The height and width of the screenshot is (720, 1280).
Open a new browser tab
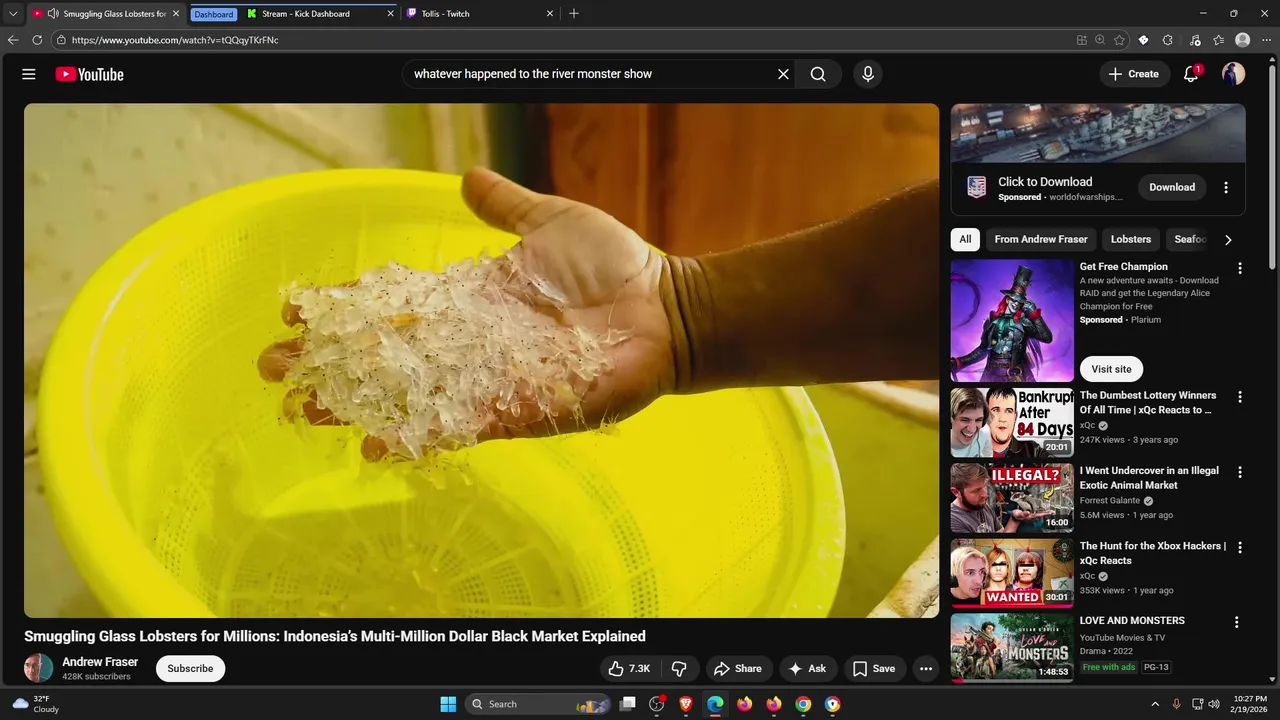click(x=574, y=14)
